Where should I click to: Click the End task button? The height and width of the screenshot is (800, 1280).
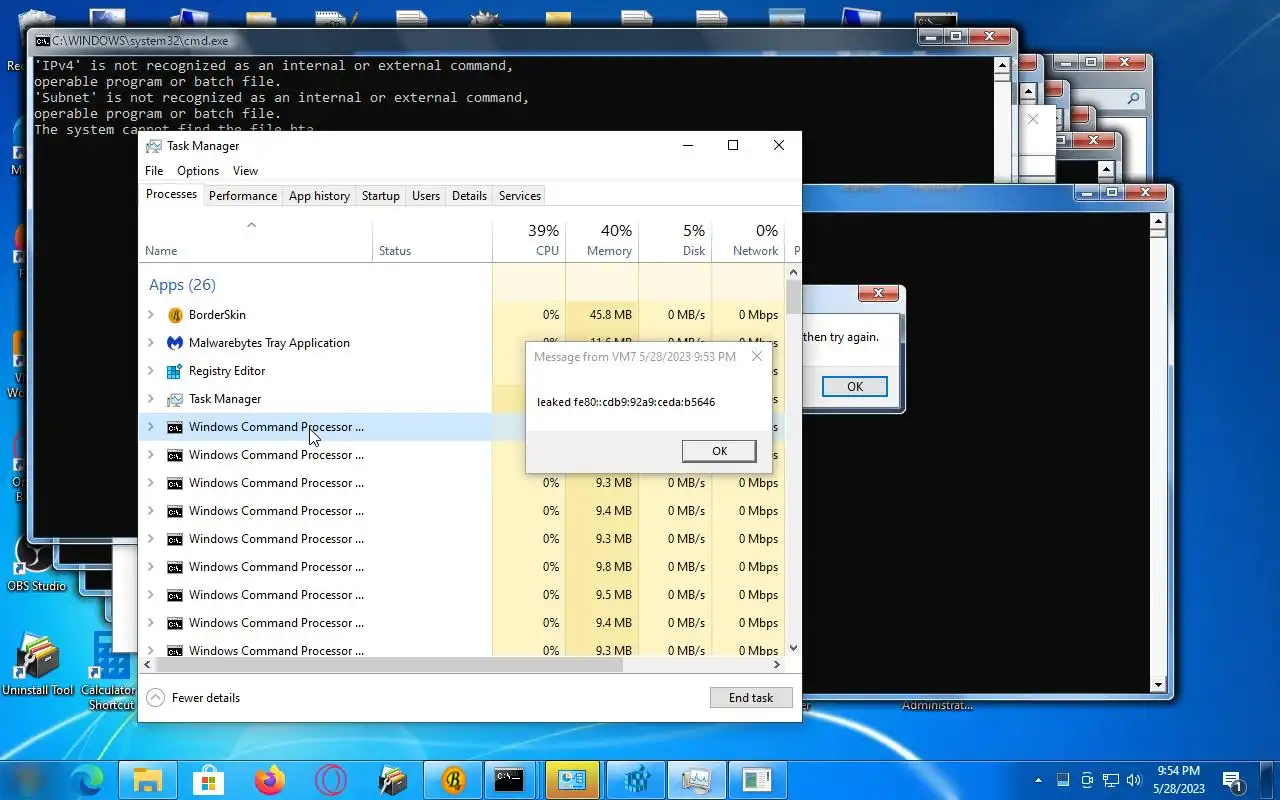coord(751,698)
